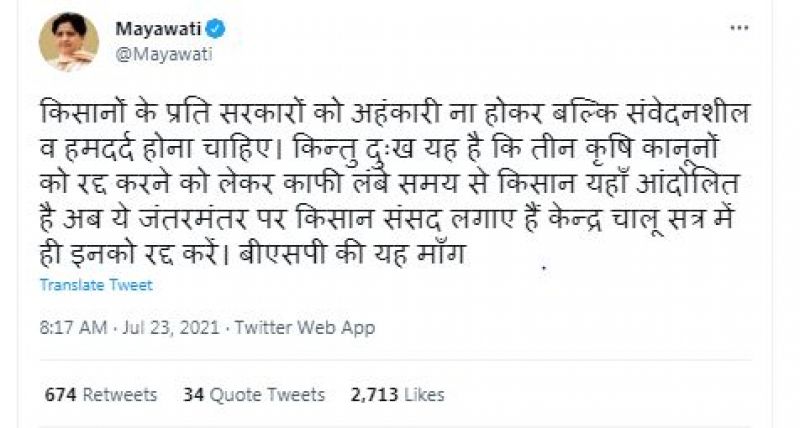The height and width of the screenshot is (428, 800).
Task: Click the number 2,713 beside Likes
Action: coord(372,394)
